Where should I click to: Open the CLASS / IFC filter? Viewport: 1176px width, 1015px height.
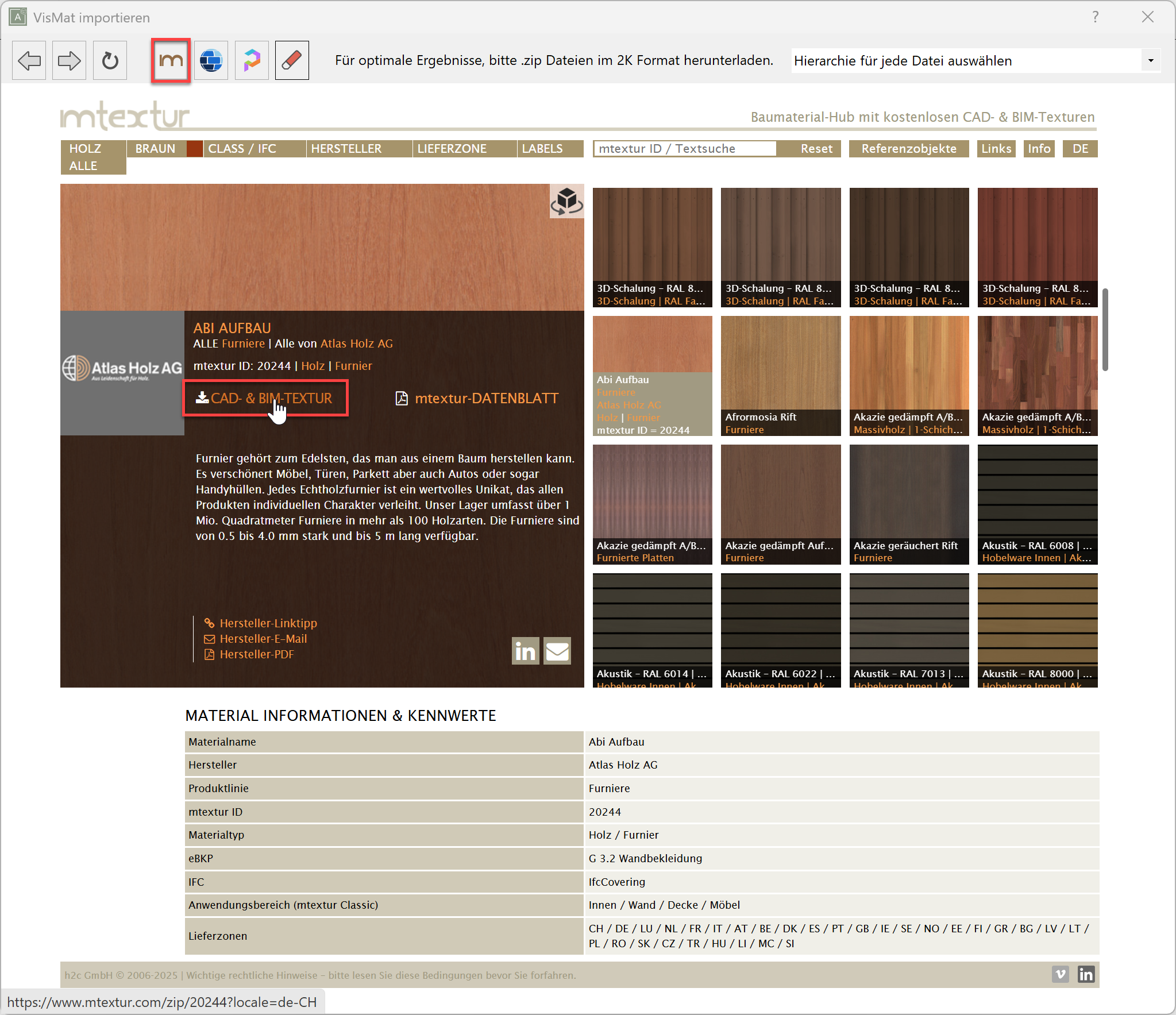[x=253, y=148]
